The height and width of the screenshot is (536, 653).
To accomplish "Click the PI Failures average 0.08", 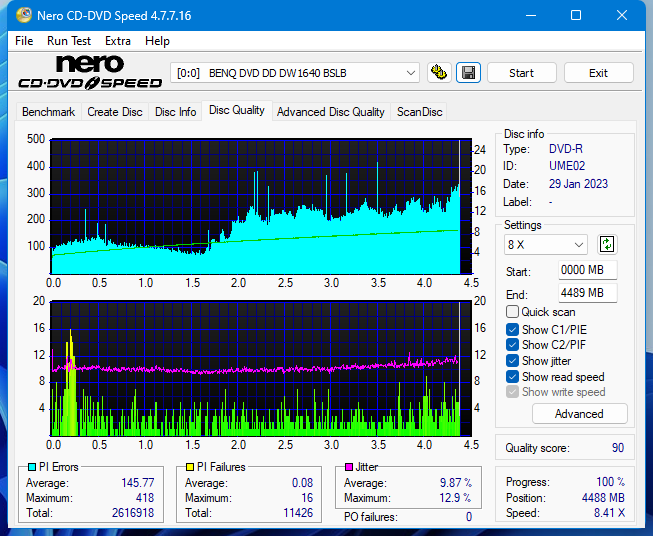I will 302,483.
